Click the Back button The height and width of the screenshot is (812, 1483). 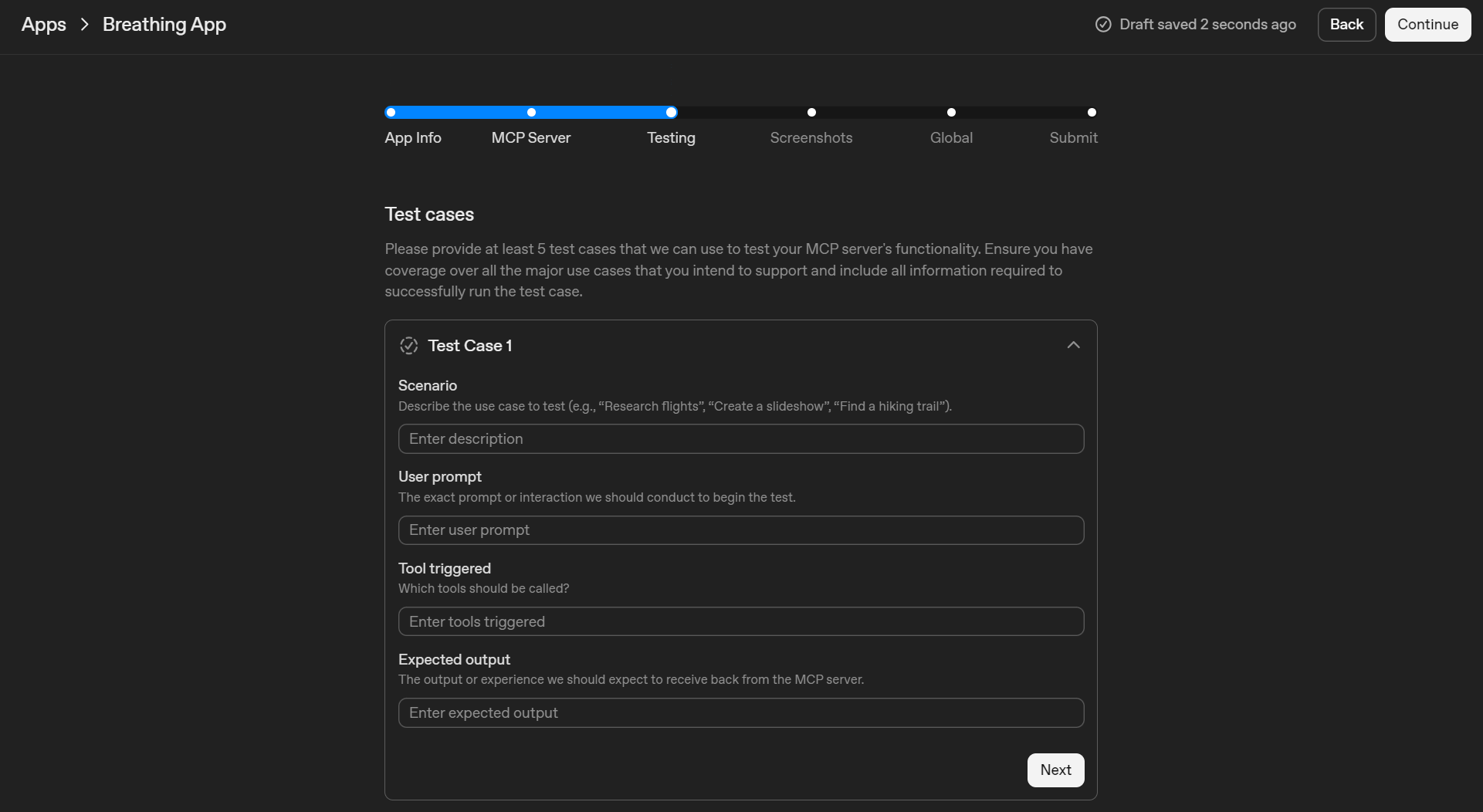[1346, 24]
